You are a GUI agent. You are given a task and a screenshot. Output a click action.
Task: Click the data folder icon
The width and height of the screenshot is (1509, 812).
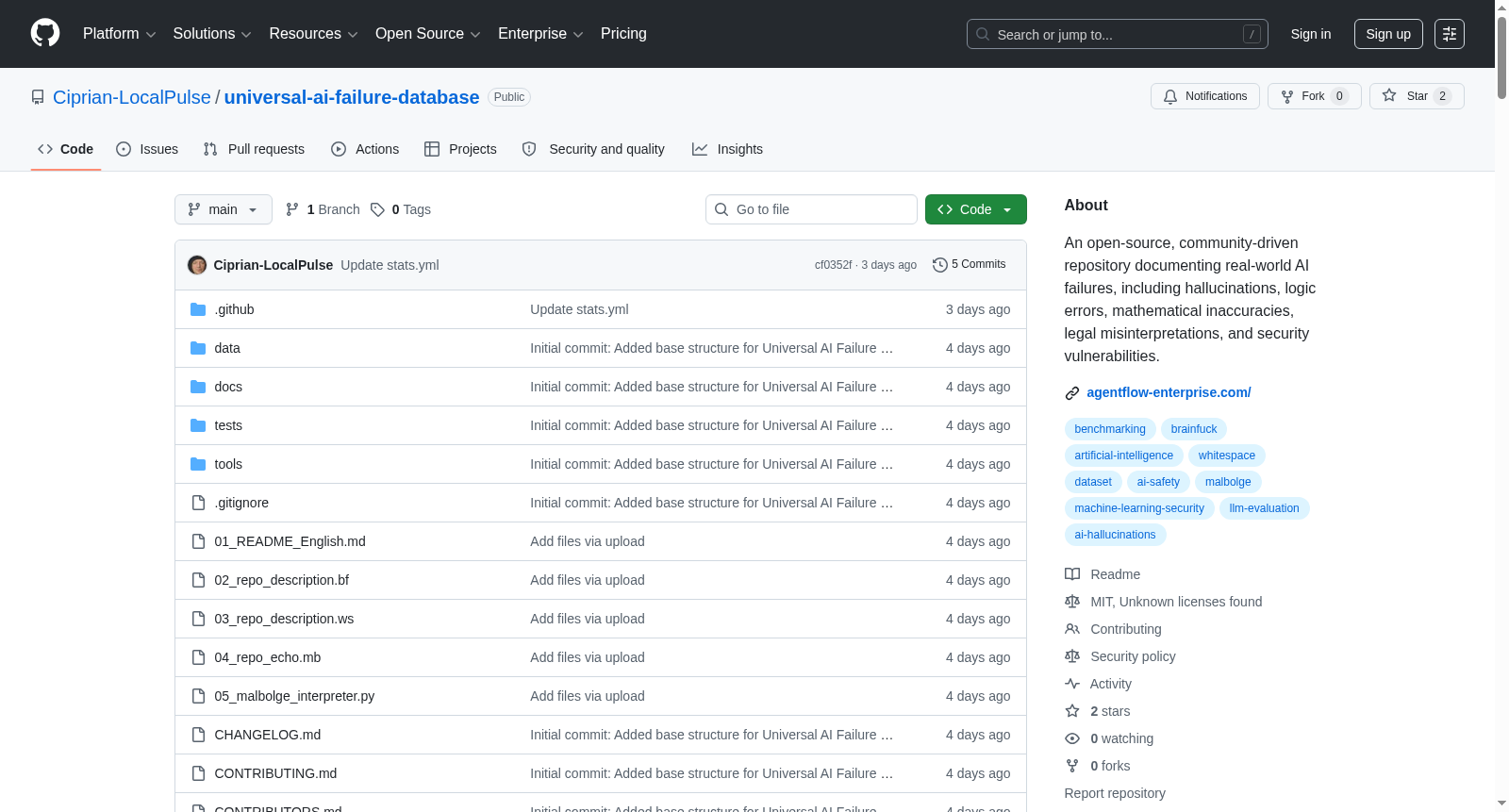click(198, 348)
